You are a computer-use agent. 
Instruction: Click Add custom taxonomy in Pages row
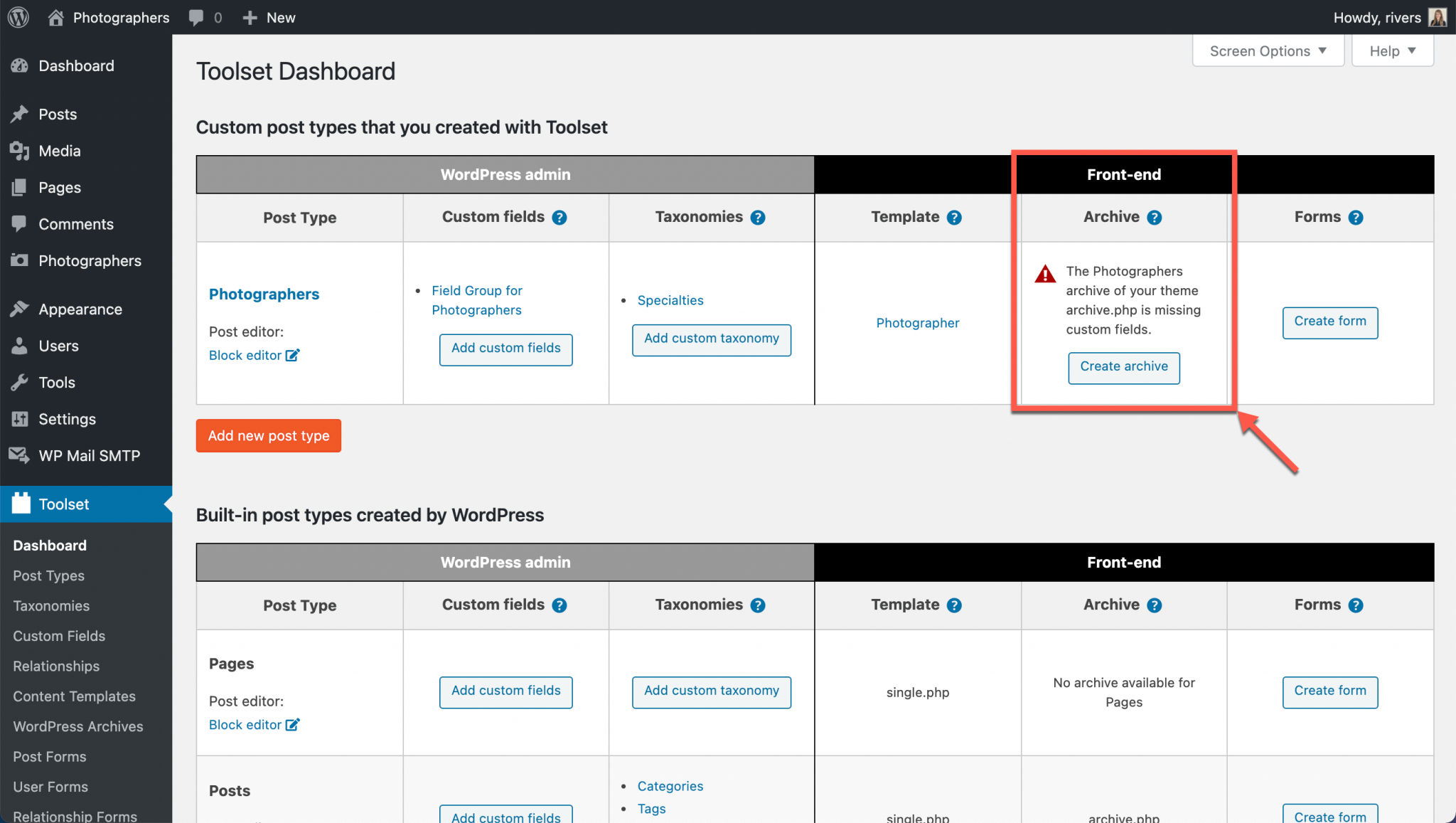click(x=712, y=691)
